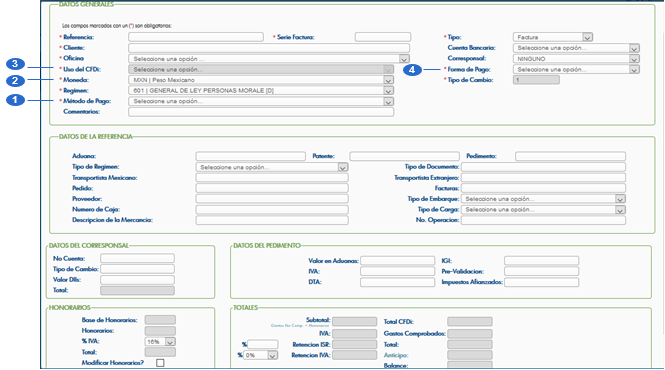Click the Retencion IVA amount field

pyautogui.click(x=355, y=355)
